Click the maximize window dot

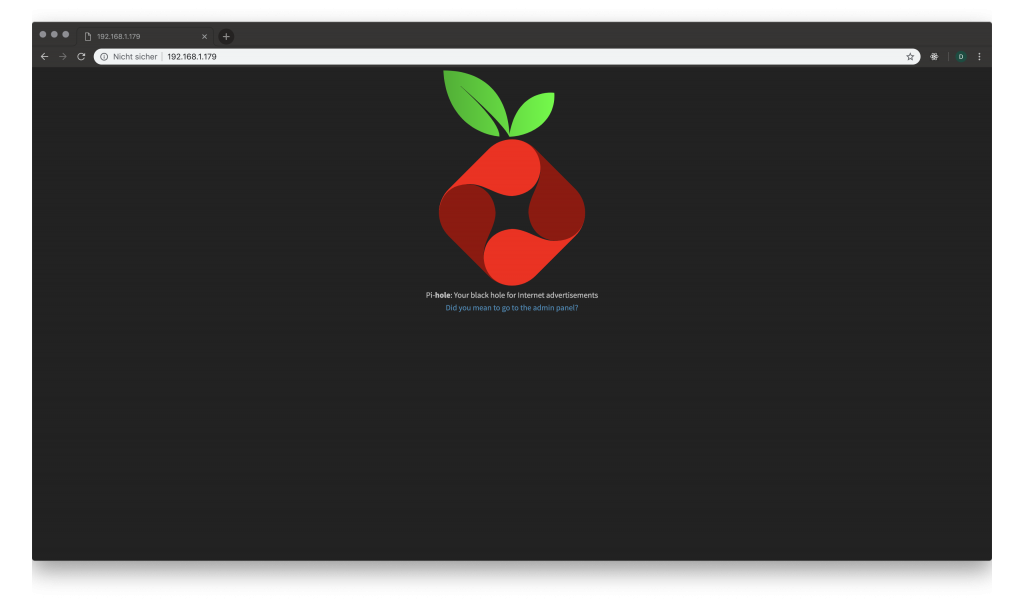(x=65, y=35)
